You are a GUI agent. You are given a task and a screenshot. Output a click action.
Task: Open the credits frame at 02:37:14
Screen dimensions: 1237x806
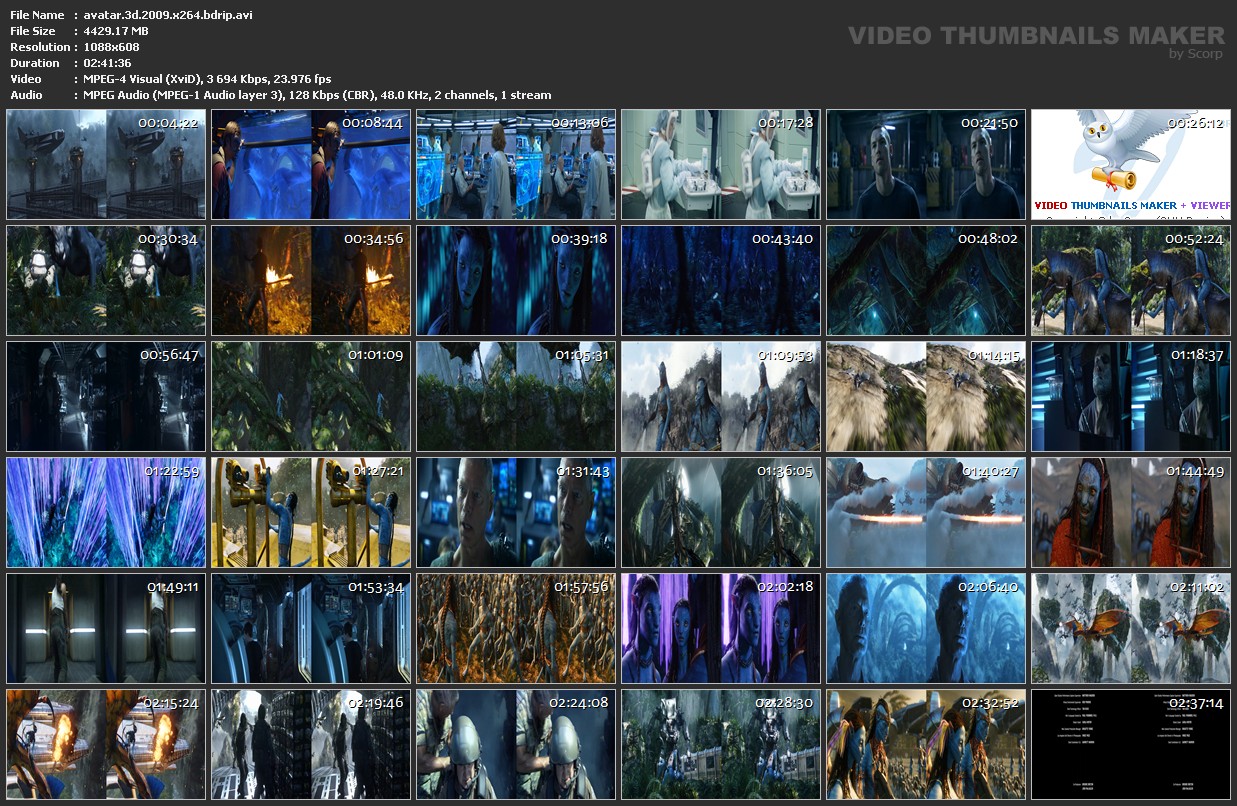click(1131, 744)
